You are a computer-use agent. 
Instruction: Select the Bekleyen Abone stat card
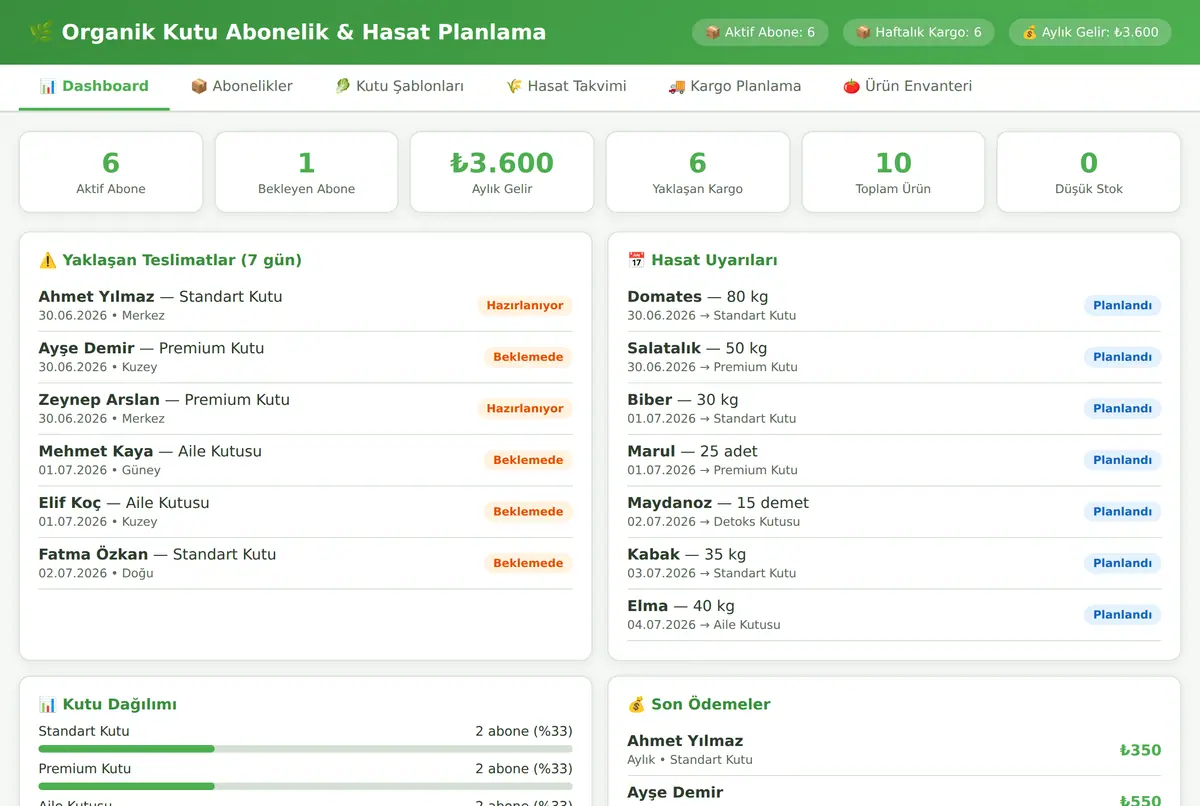pyautogui.click(x=307, y=172)
